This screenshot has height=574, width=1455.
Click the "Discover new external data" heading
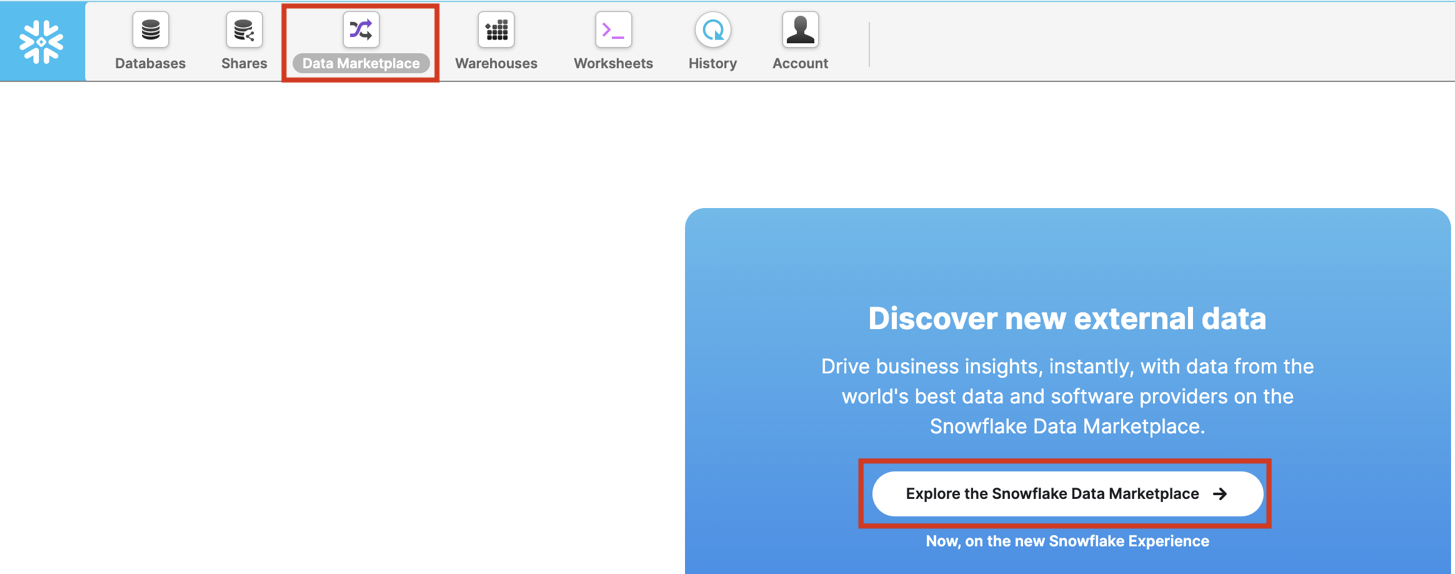coord(1067,318)
